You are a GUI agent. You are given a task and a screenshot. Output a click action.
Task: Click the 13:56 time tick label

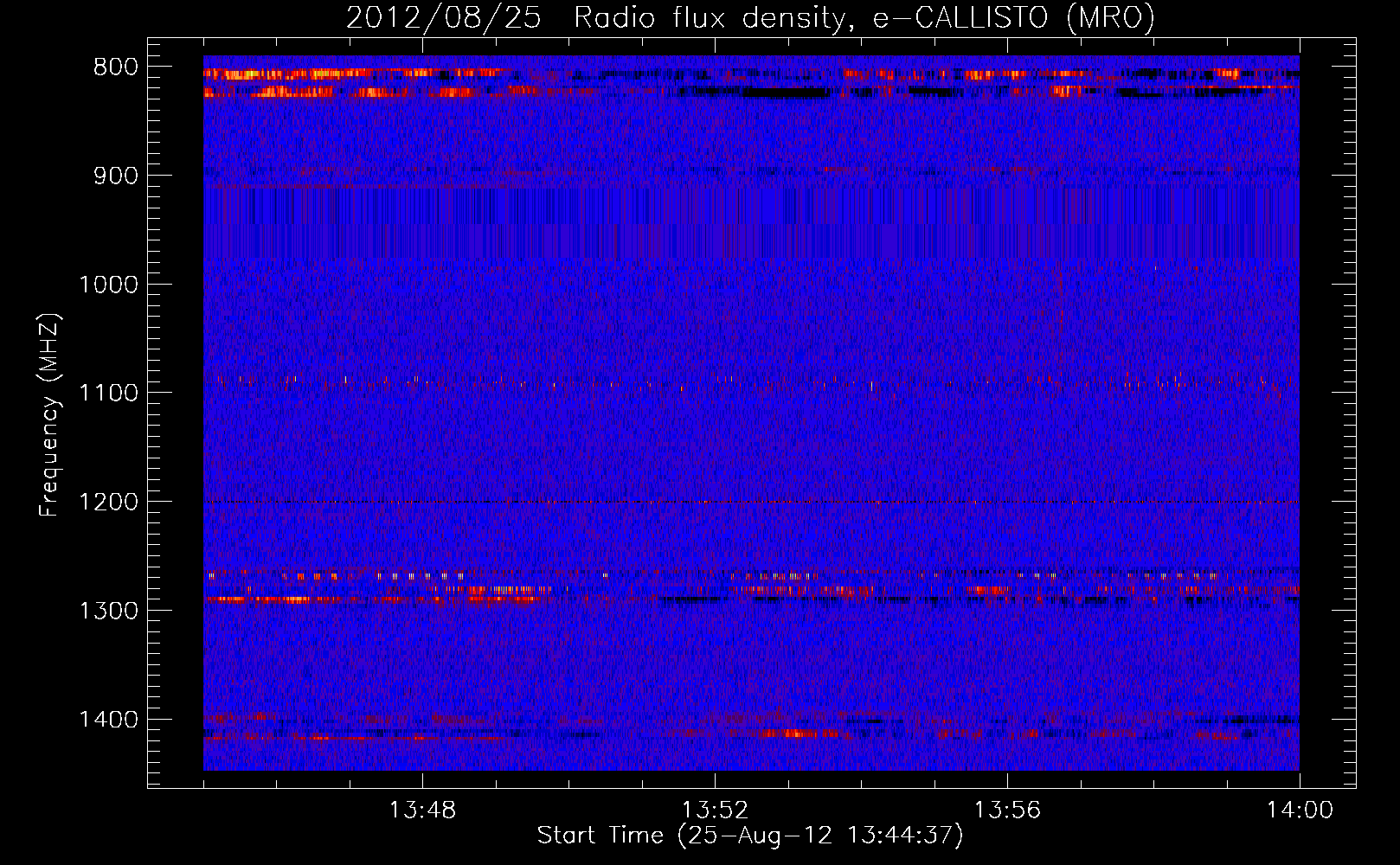click(1007, 811)
